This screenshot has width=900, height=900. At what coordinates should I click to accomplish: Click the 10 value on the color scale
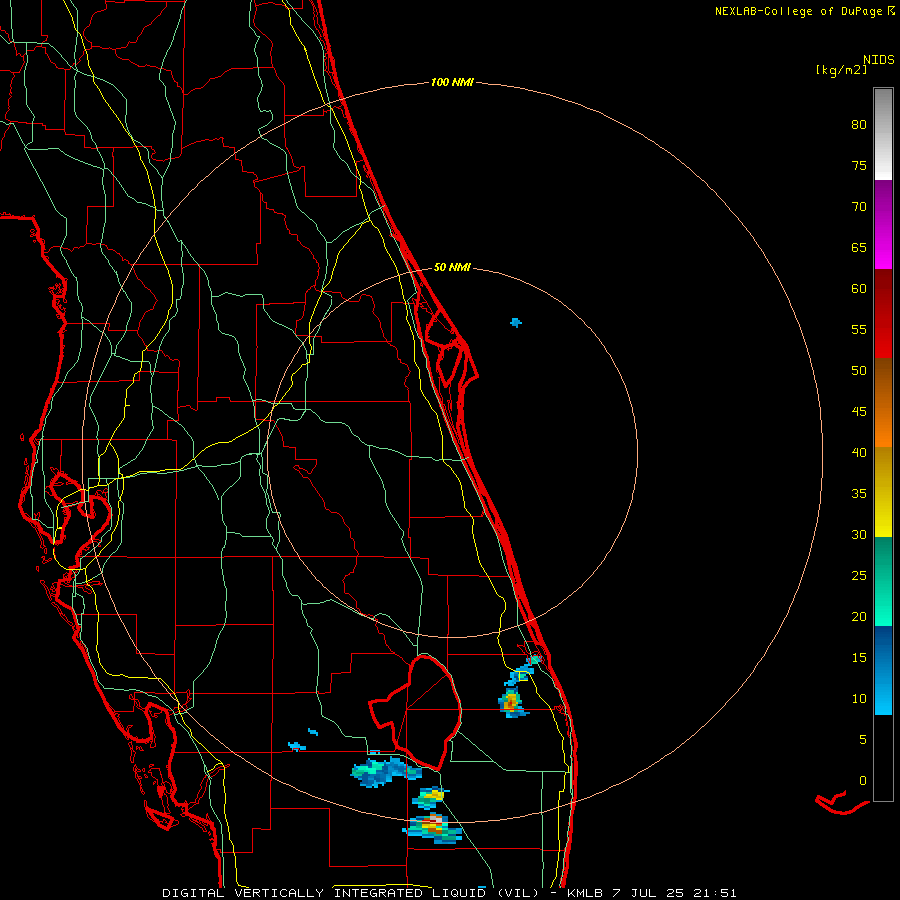click(859, 699)
